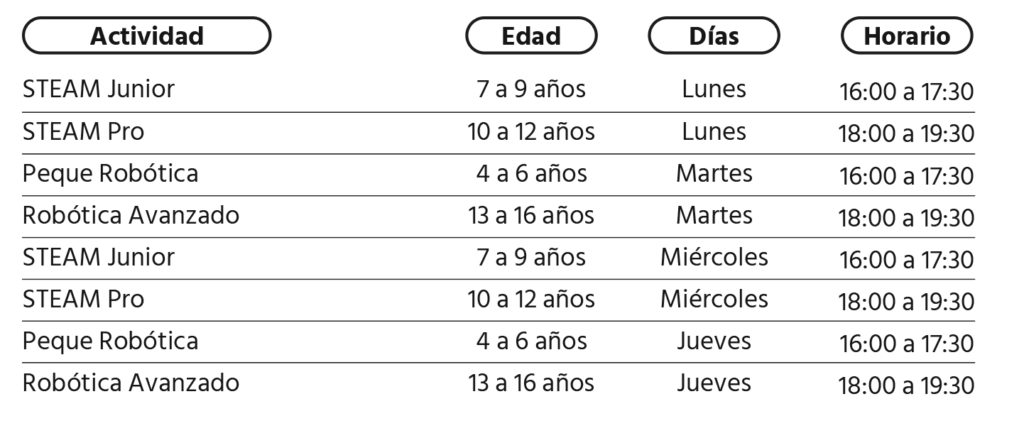The height and width of the screenshot is (443, 1024).
Task: Click STEAM Pro in the Lunes row
Action: coord(84,131)
